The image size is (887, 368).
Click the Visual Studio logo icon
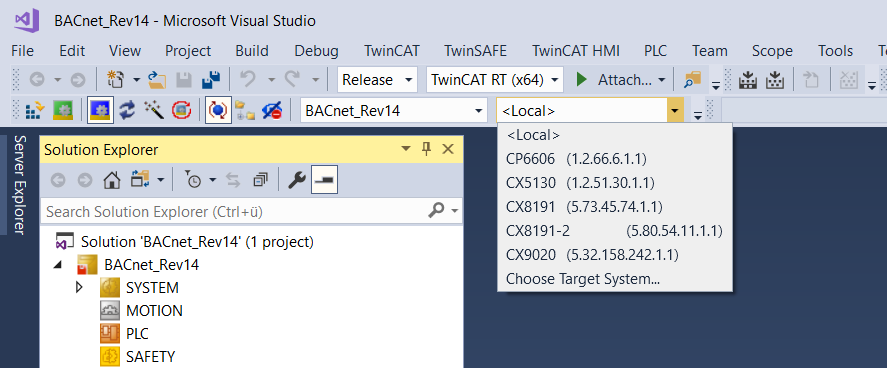point(28,21)
